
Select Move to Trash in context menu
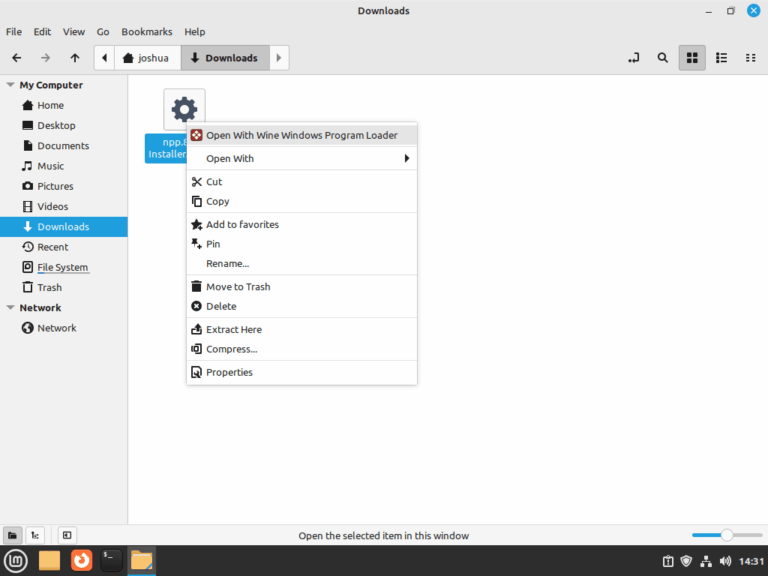238,287
